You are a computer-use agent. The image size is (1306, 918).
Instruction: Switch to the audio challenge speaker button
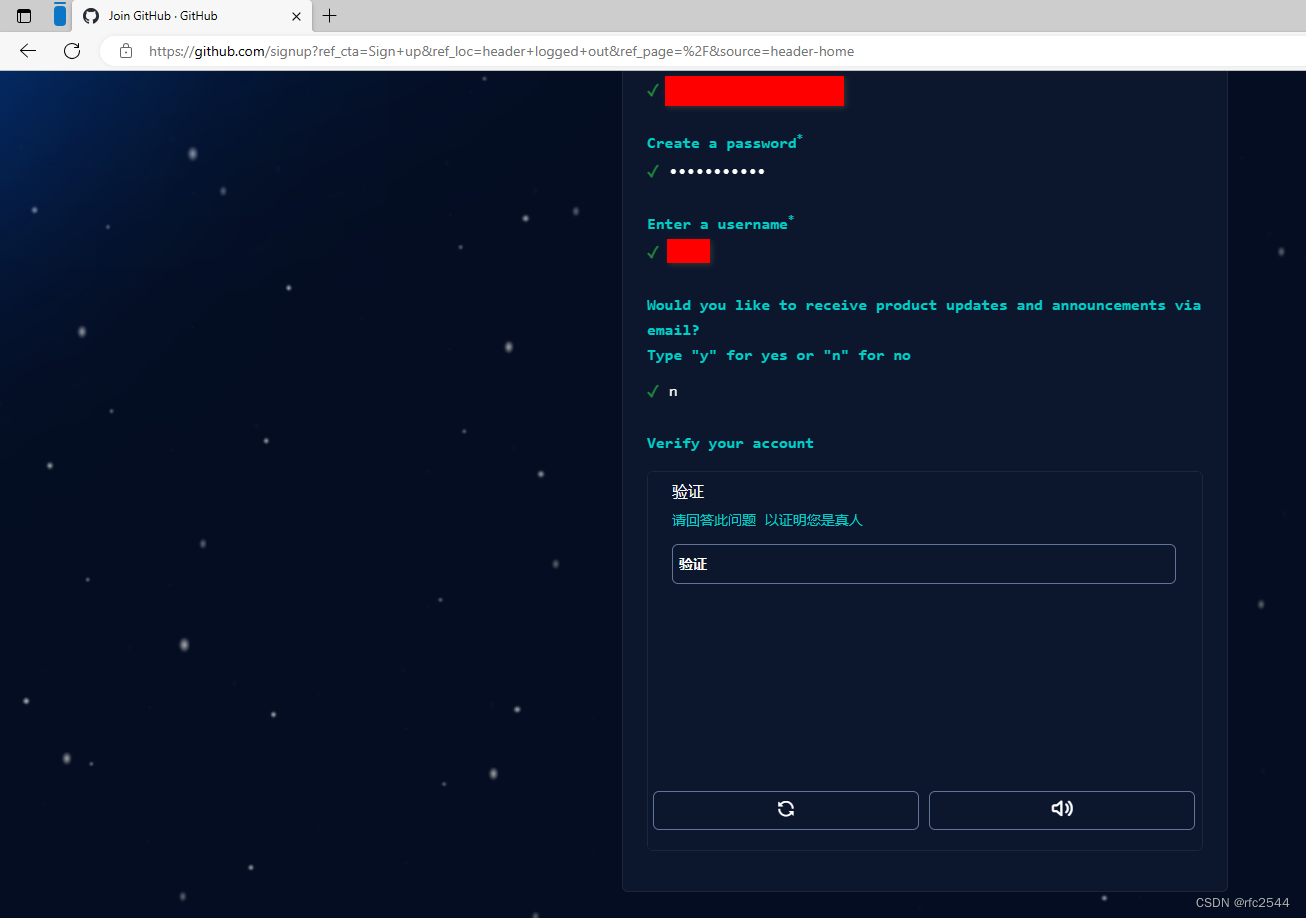point(1062,810)
